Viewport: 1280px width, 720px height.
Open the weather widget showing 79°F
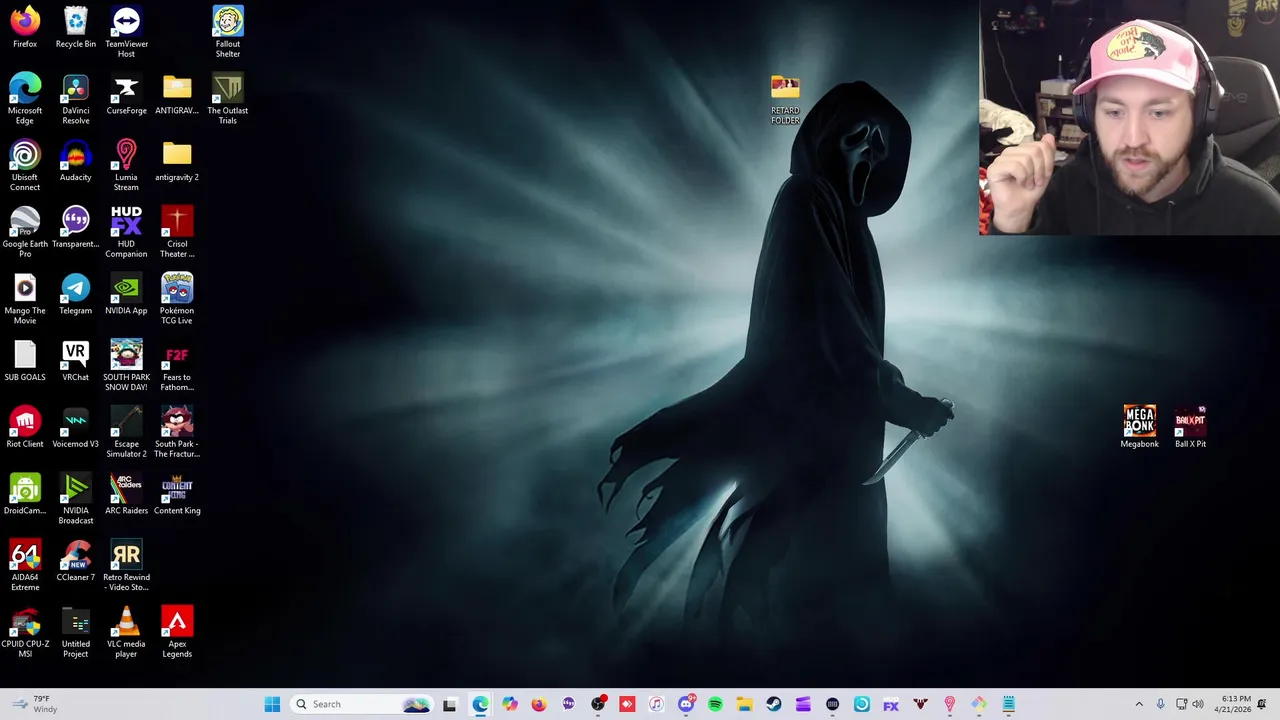pos(34,704)
